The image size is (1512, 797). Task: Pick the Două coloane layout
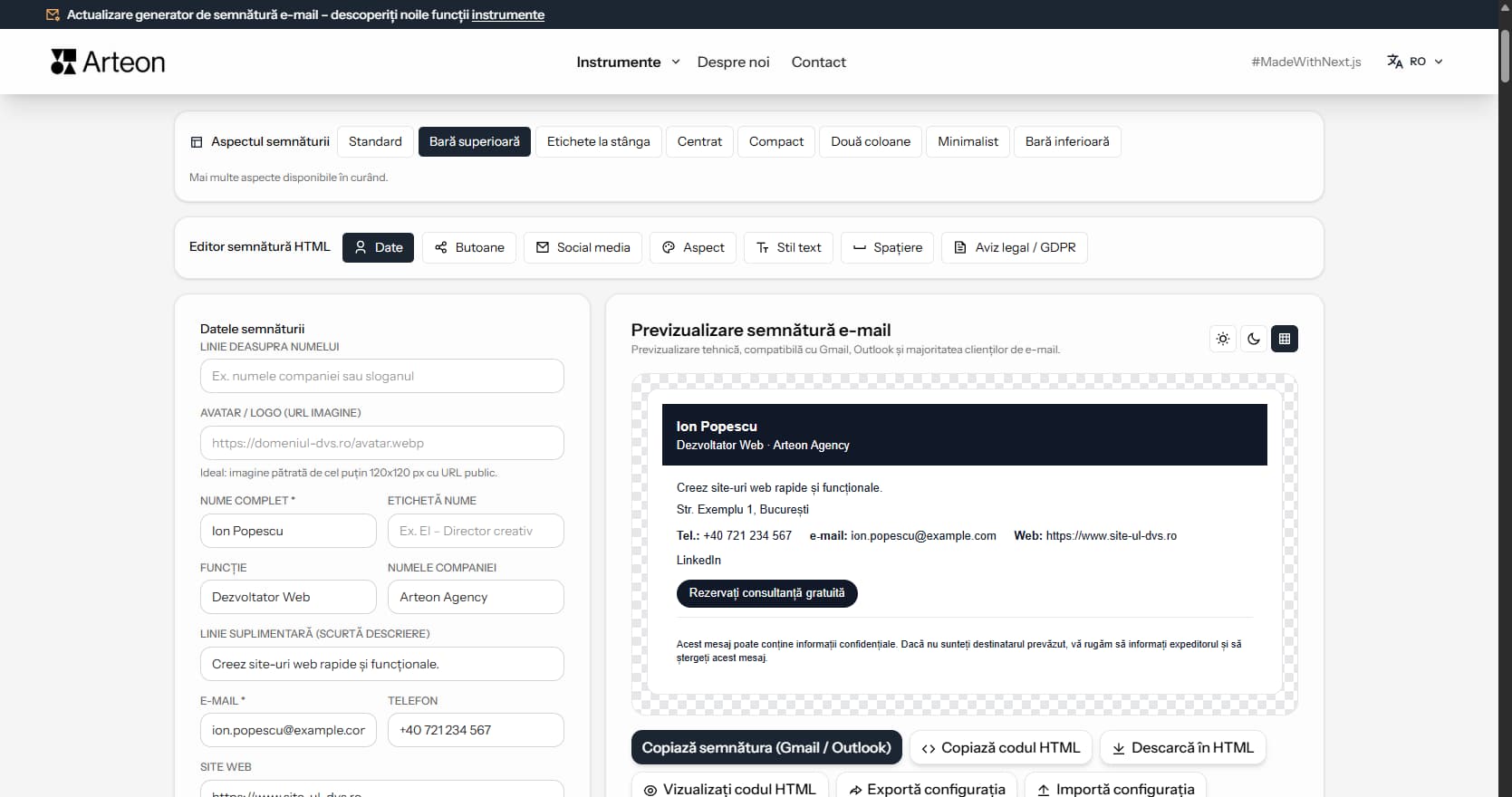(871, 141)
